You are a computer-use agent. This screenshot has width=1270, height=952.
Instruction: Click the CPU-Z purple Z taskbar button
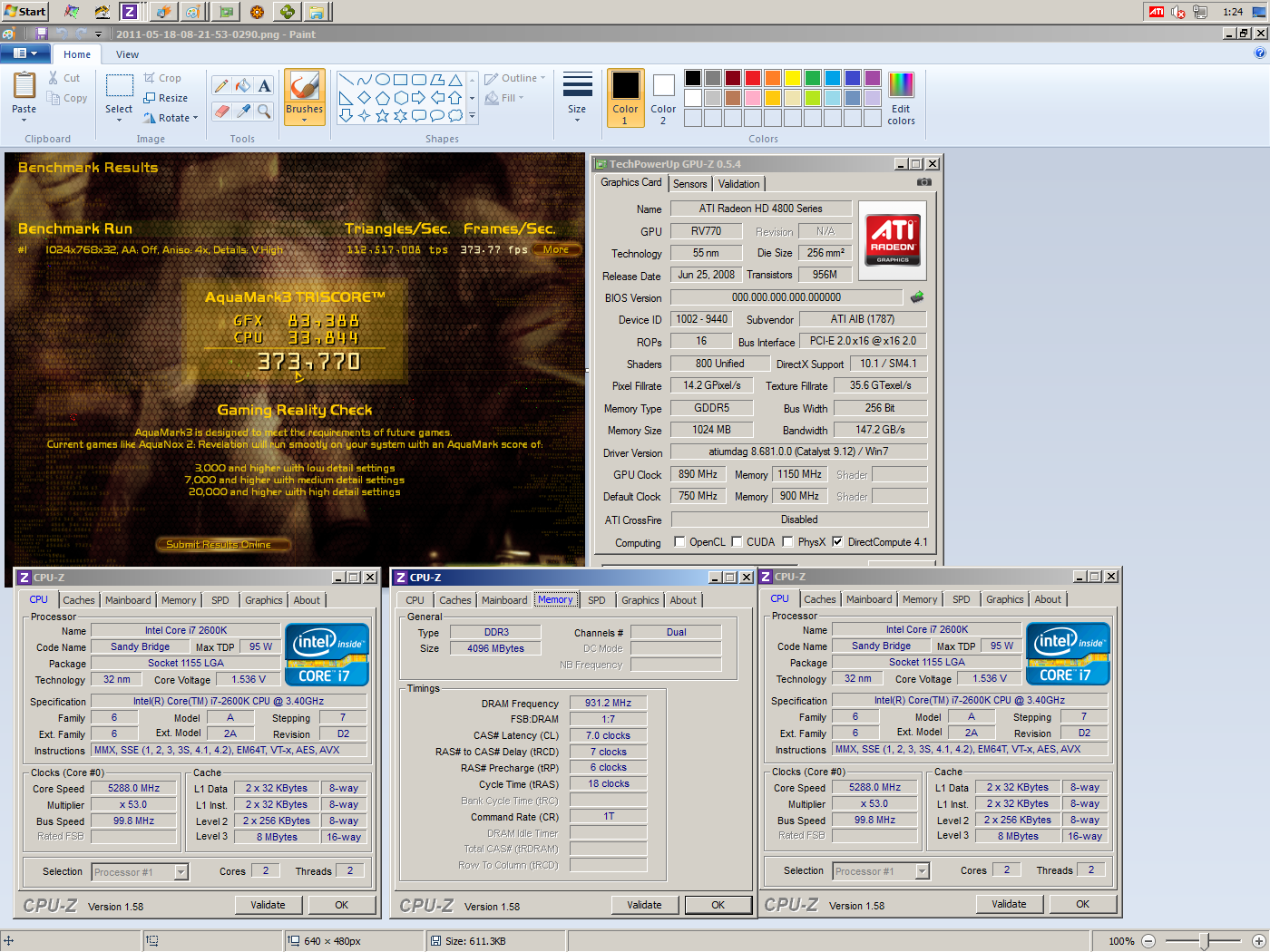click(x=129, y=12)
